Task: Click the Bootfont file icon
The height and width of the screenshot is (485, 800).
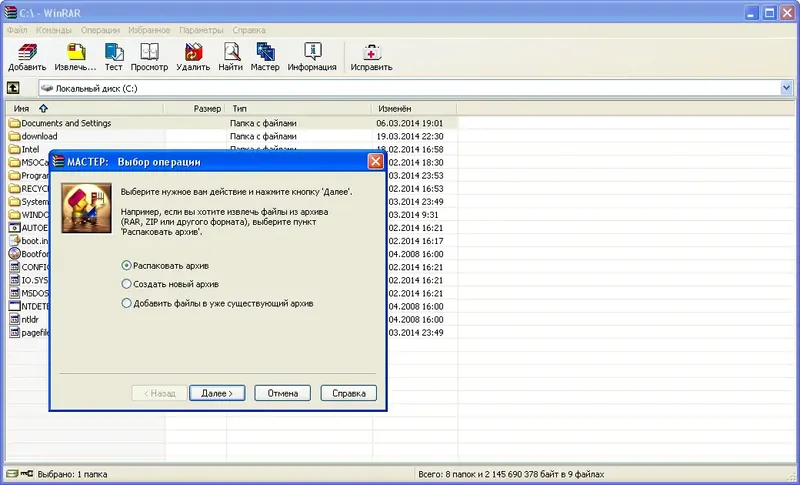Action: coord(14,253)
